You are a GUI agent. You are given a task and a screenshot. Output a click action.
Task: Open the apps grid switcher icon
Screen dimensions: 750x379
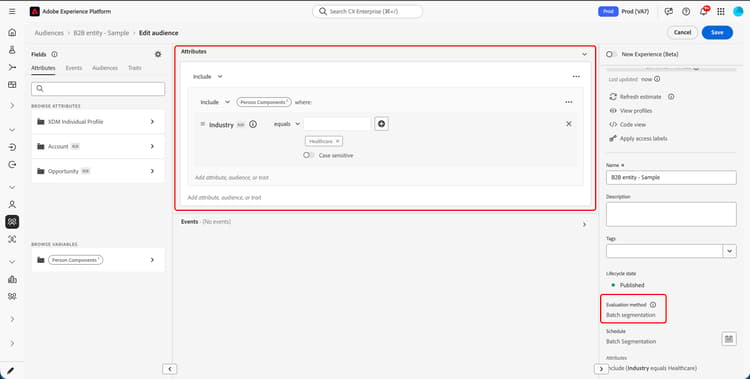coord(721,11)
